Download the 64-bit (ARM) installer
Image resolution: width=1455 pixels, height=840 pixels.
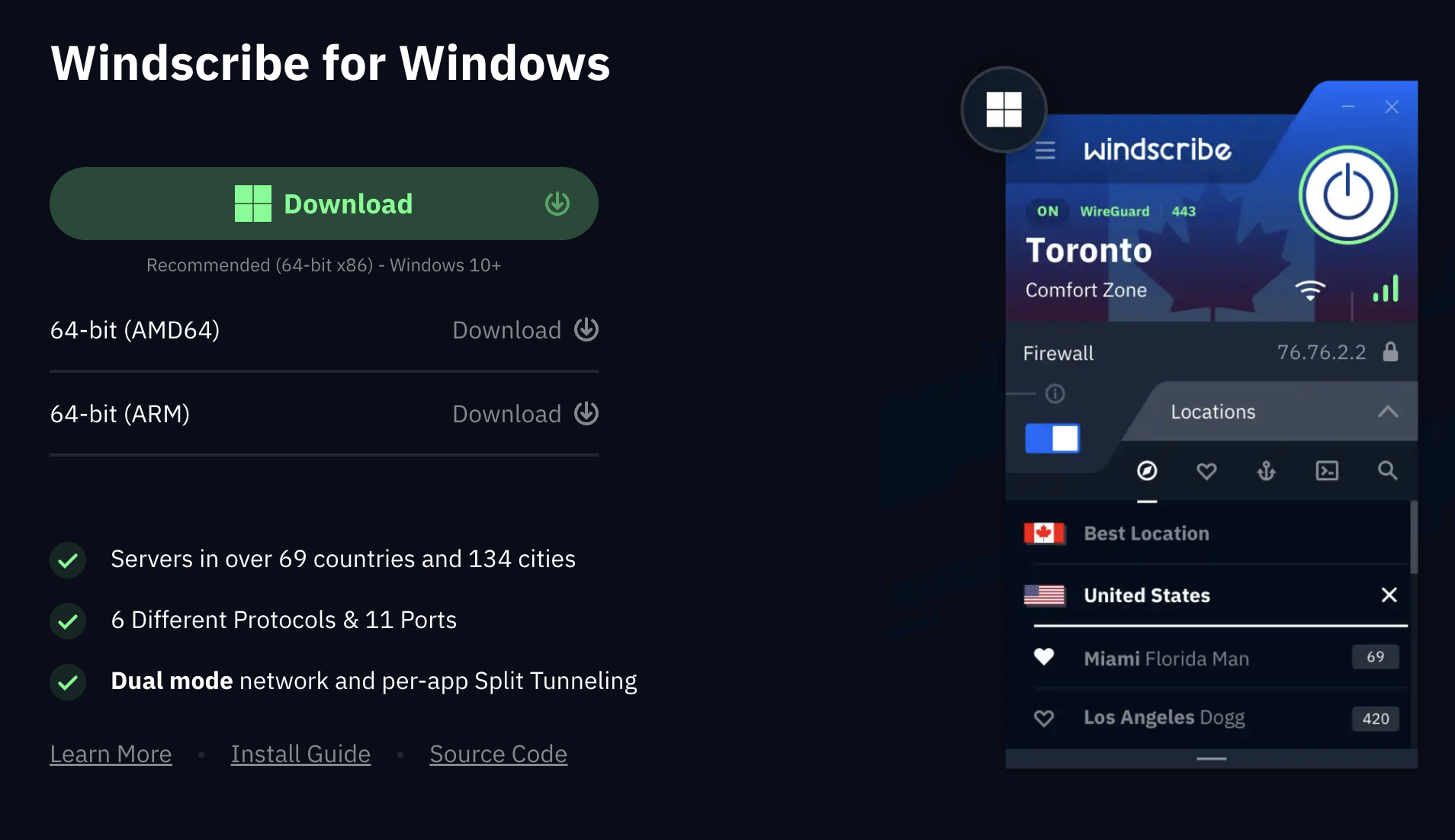pos(525,414)
